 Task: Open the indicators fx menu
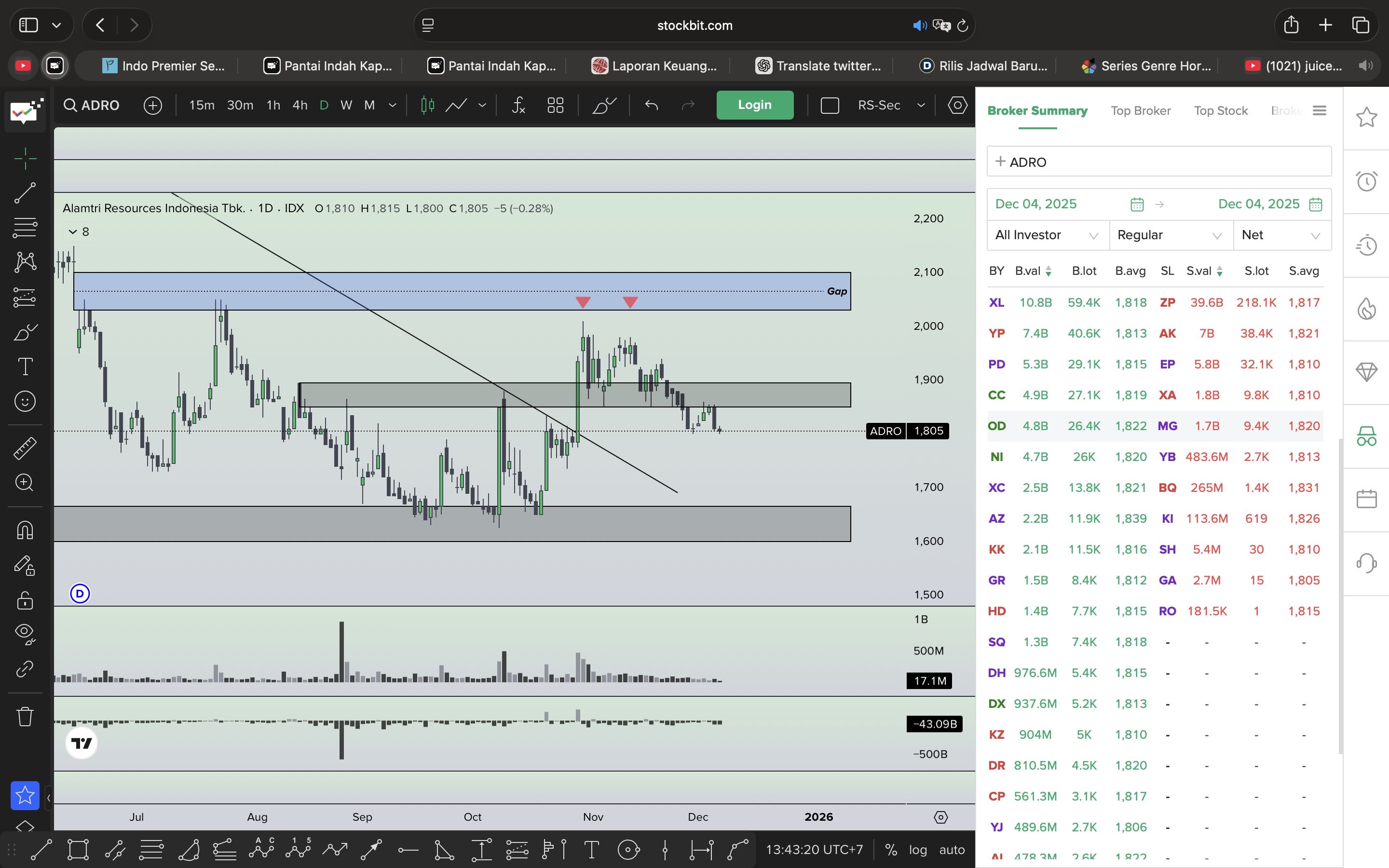[x=518, y=105]
